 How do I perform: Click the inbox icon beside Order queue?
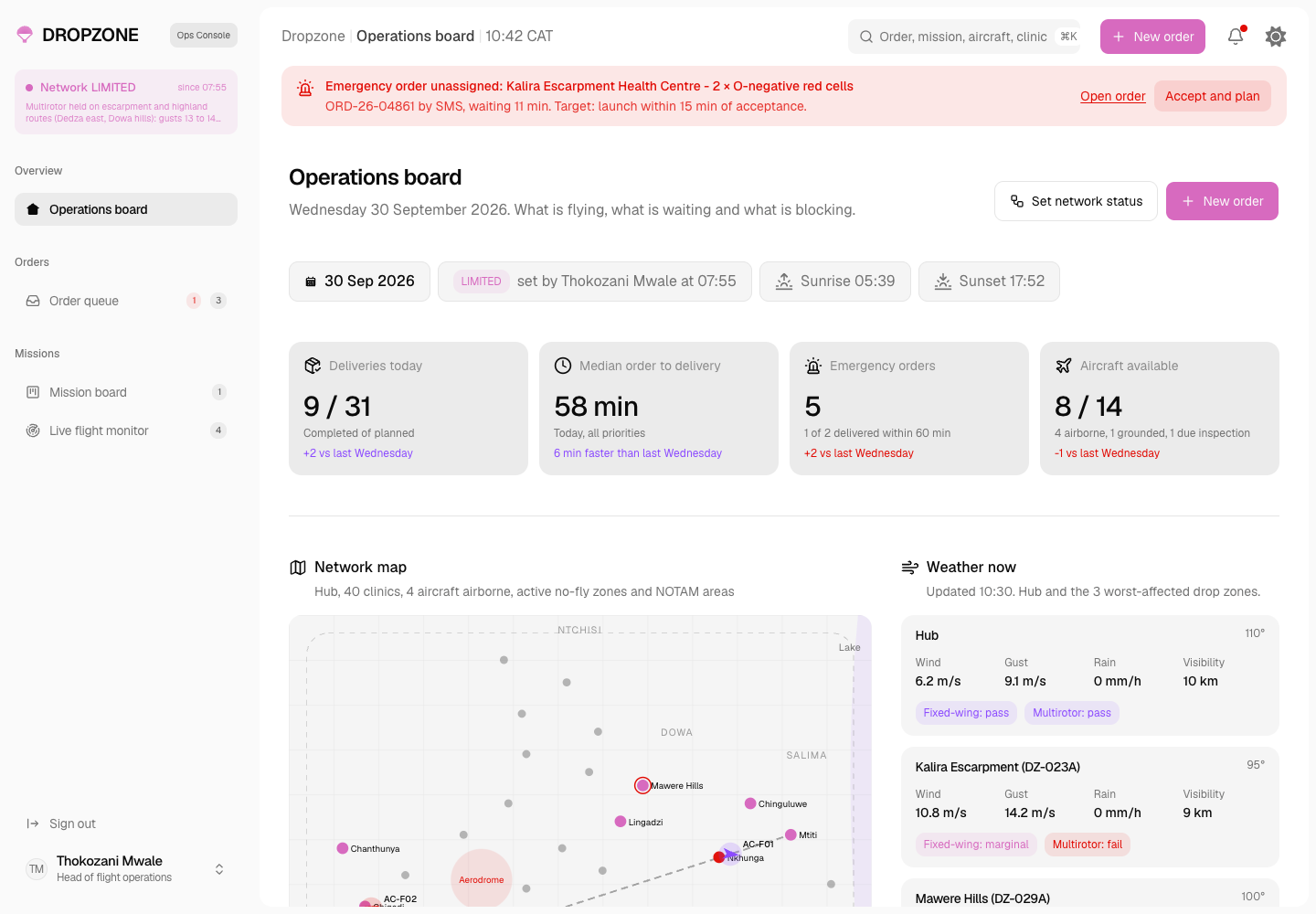coord(33,301)
